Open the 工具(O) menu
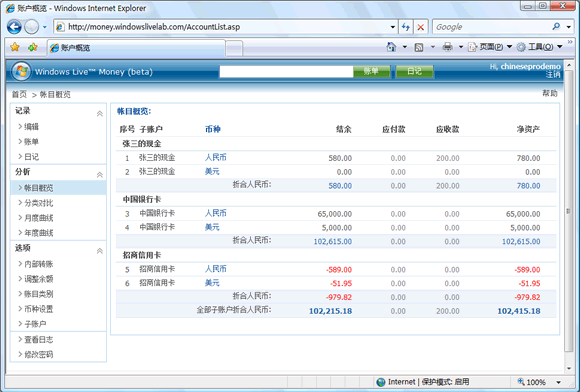The width and height of the screenshot is (580, 392). [x=539, y=47]
